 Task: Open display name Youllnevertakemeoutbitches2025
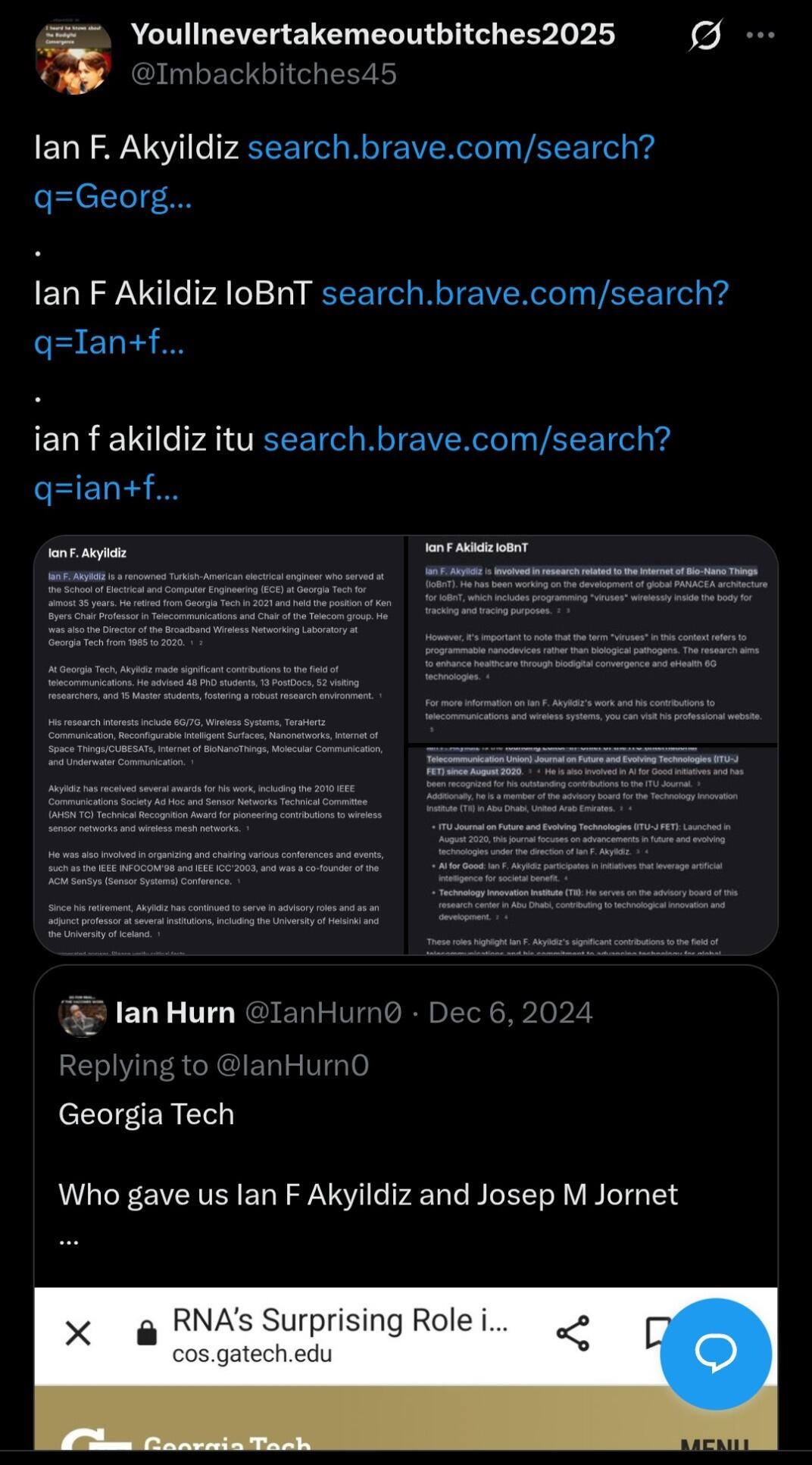(x=373, y=34)
